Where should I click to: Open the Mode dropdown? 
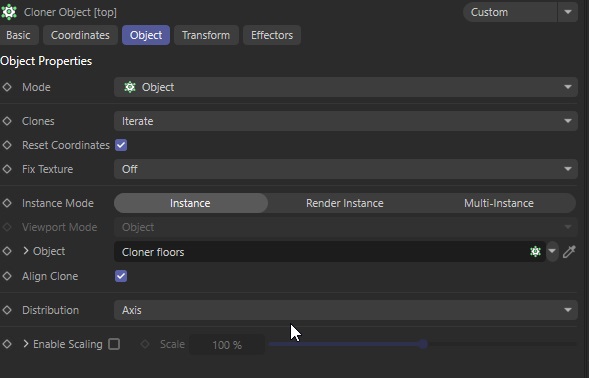click(346, 87)
